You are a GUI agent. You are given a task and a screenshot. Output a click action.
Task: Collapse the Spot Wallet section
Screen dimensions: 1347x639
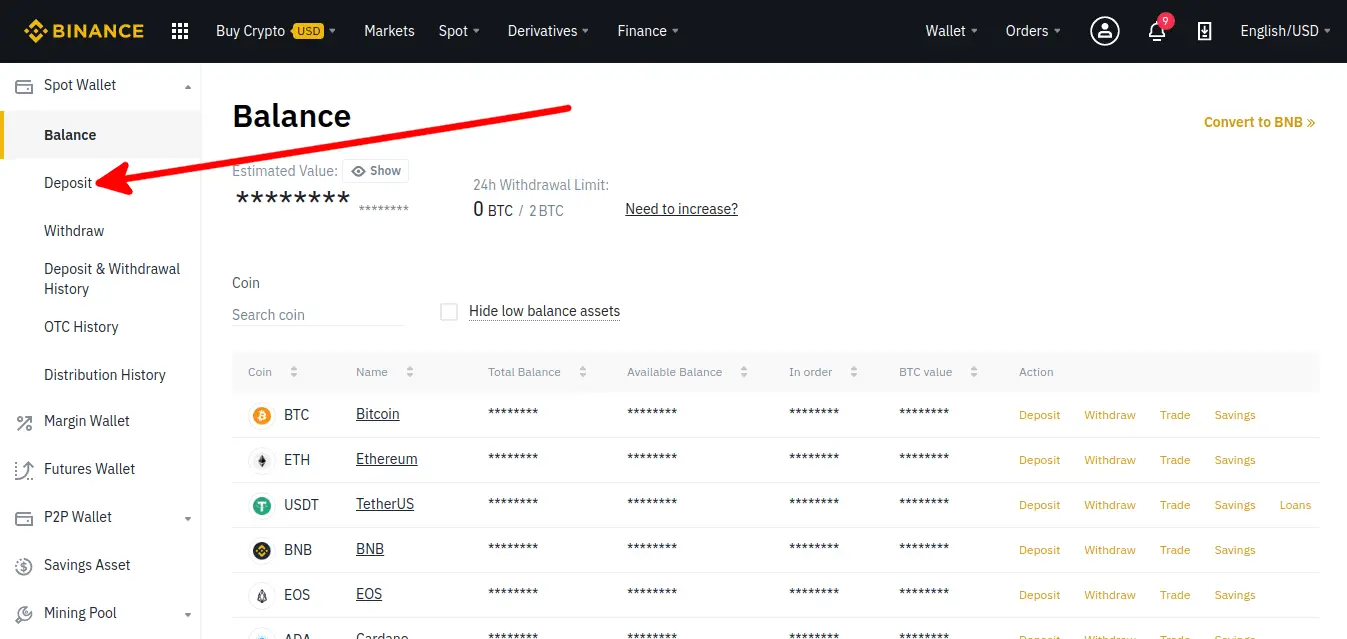(x=188, y=87)
